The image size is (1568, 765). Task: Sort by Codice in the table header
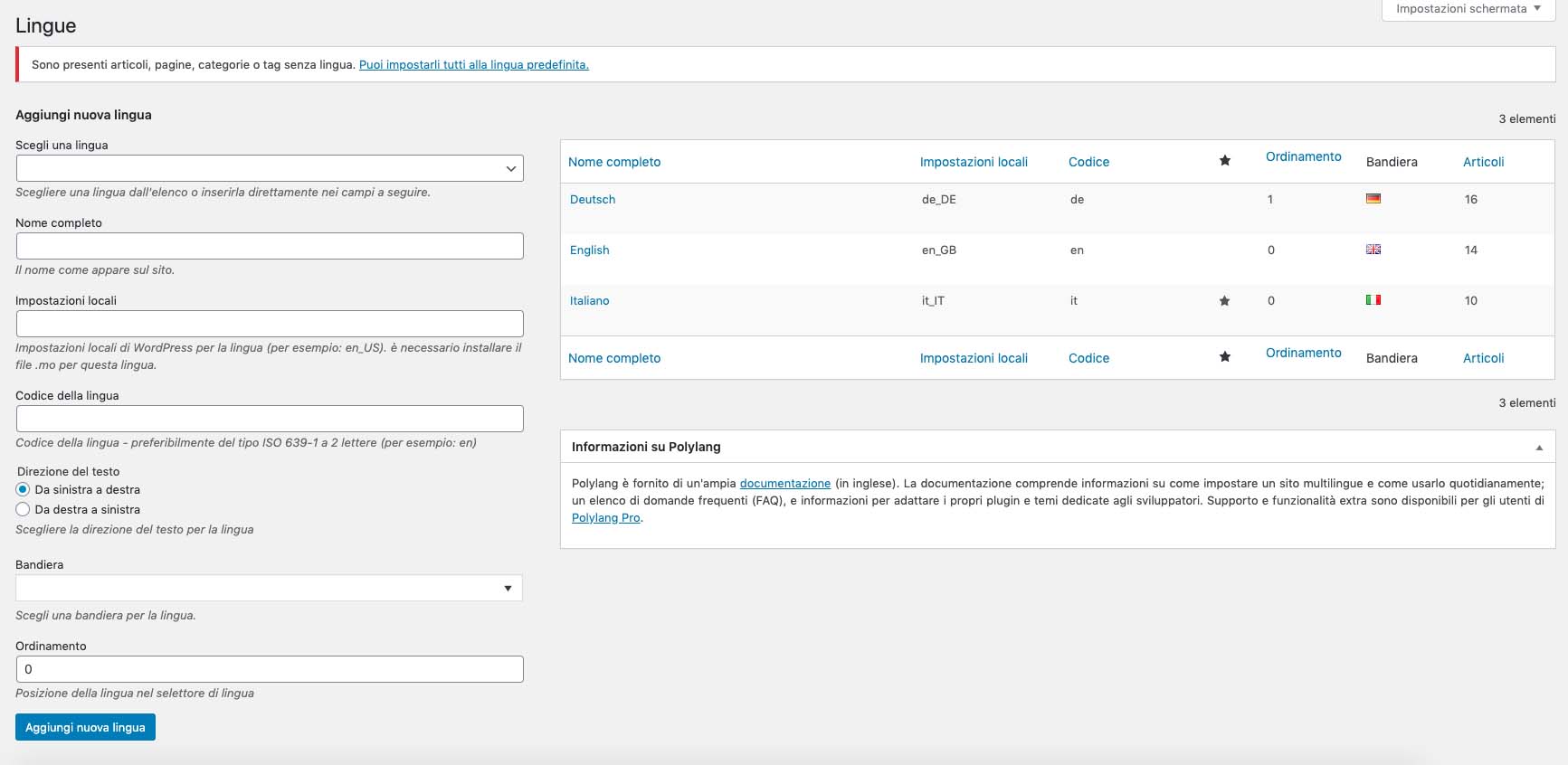(1088, 162)
